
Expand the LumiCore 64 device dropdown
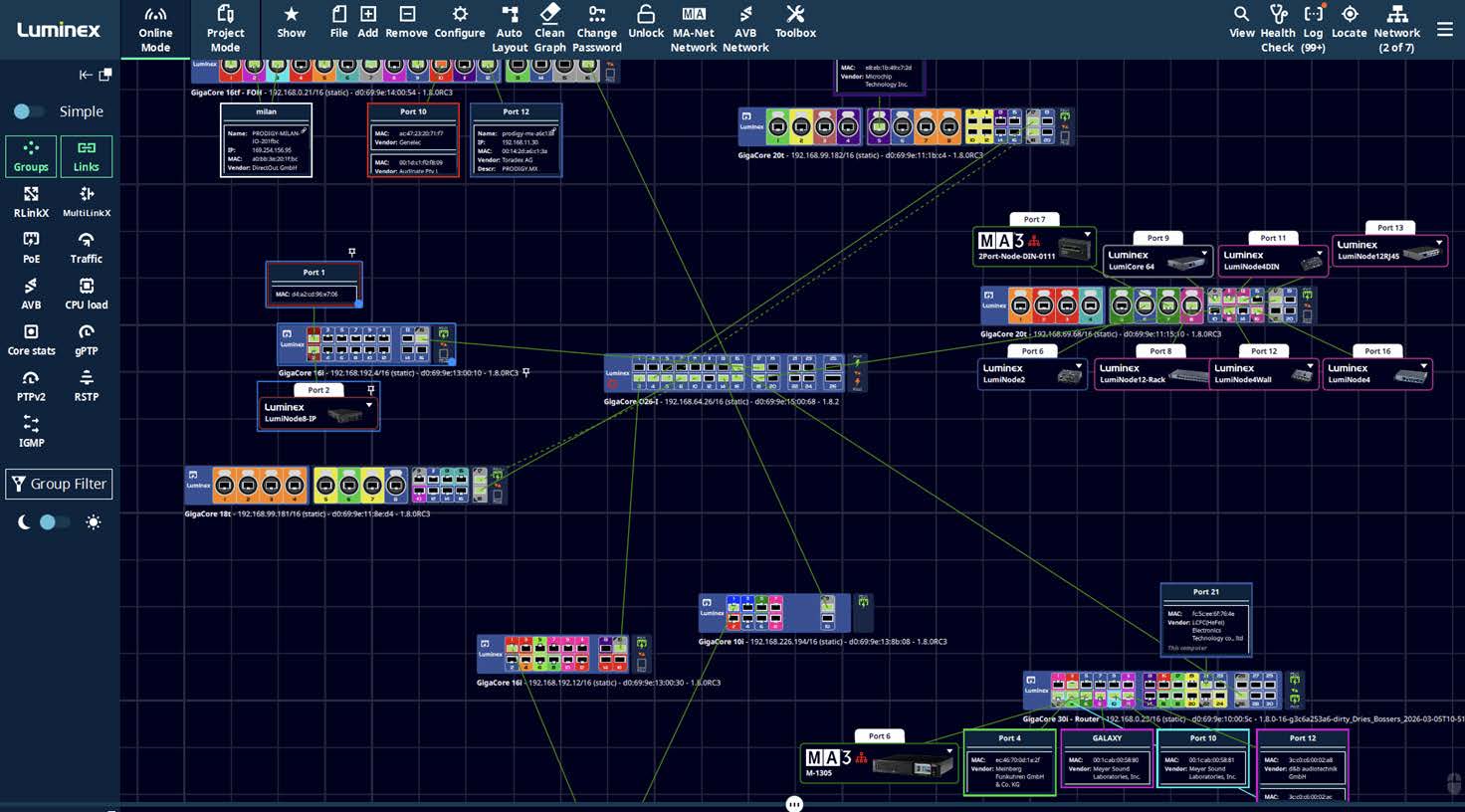[x=1204, y=254]
